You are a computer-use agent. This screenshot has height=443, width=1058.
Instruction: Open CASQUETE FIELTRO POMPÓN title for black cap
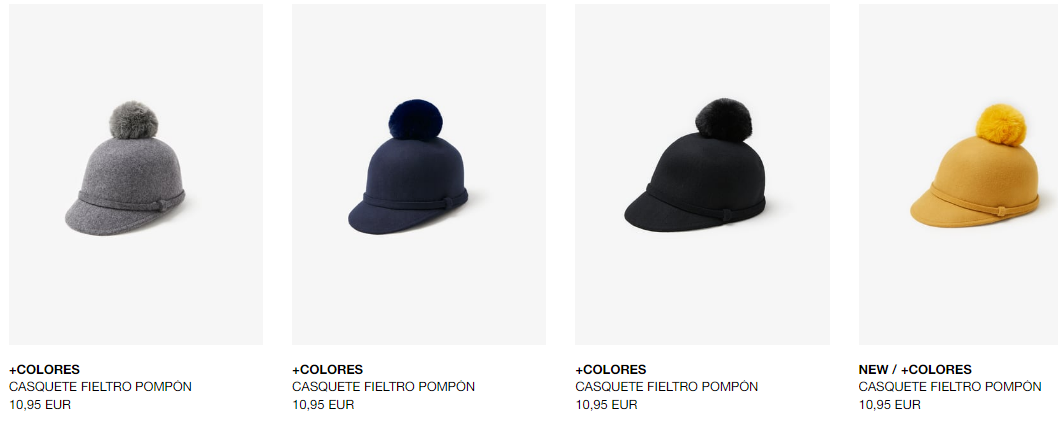(667, 387)
